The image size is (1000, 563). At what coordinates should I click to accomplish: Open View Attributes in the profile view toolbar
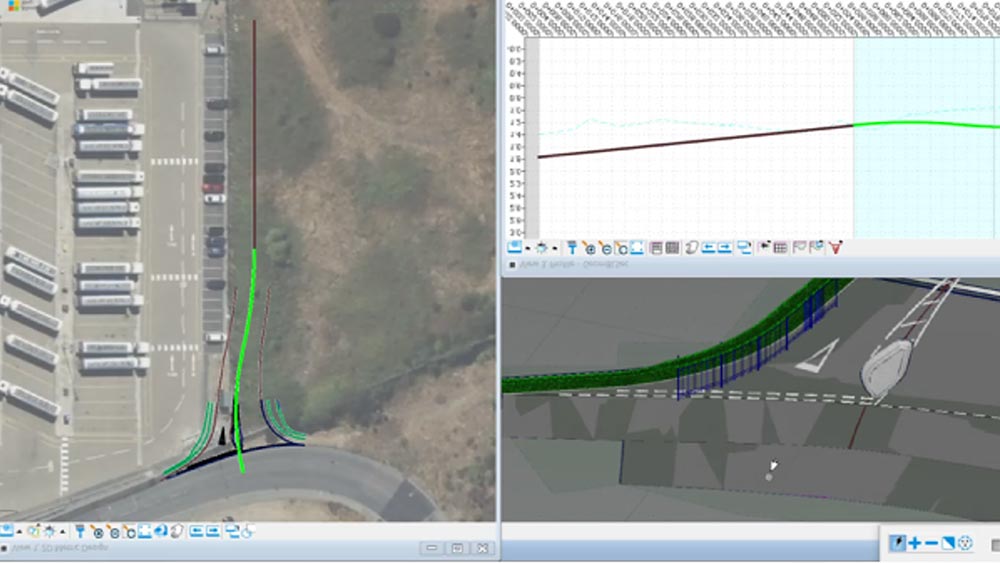[x=515, y=247]
